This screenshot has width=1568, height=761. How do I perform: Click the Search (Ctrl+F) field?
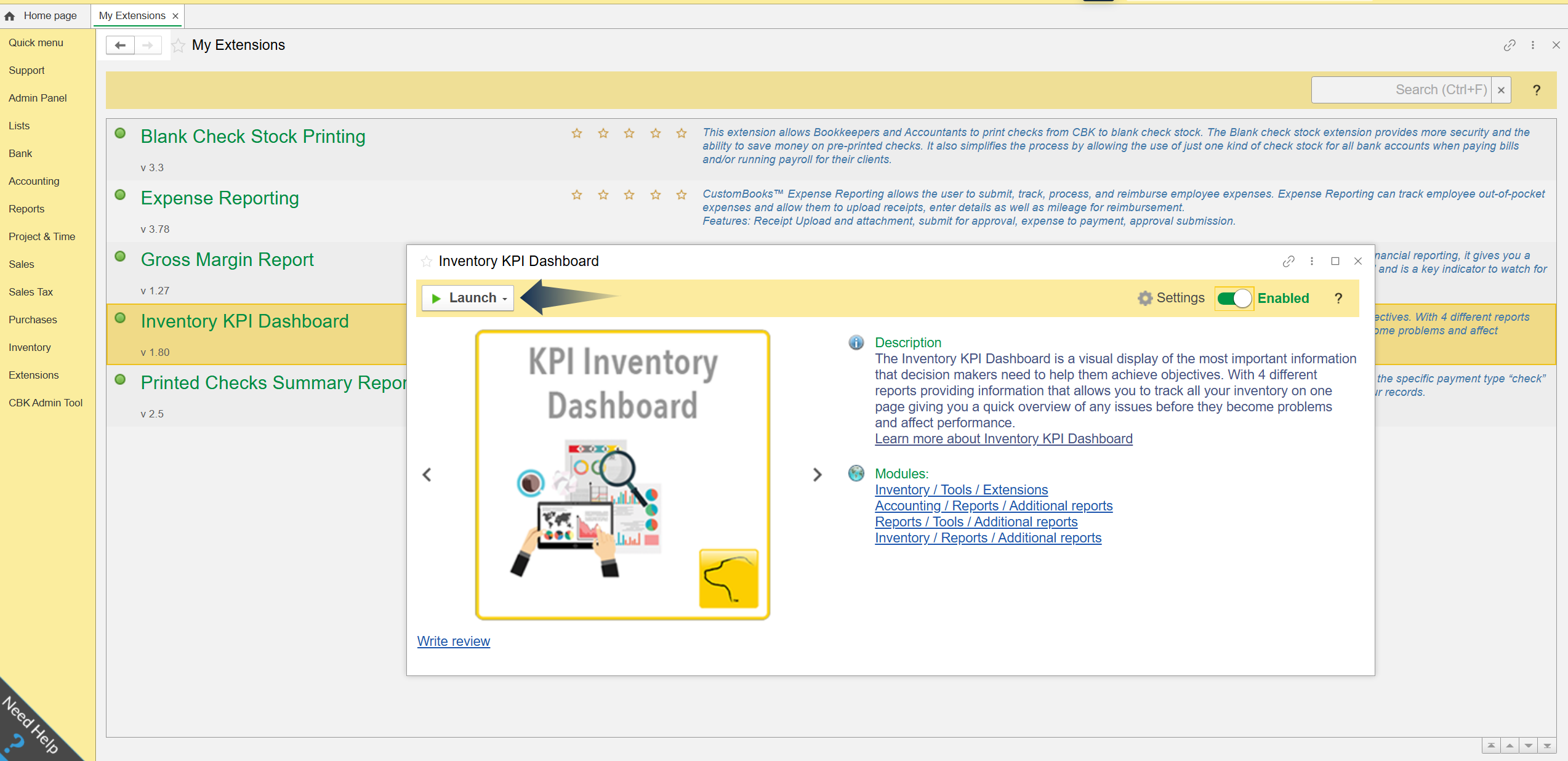[x=1401, y=90]
